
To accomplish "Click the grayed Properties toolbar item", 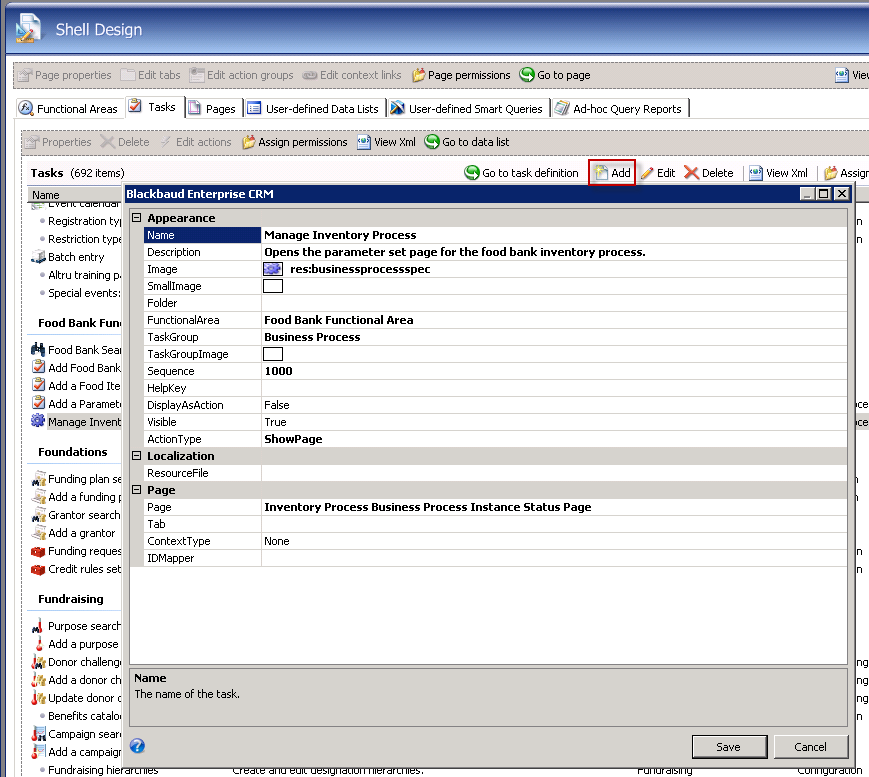I will click(58, 142).
